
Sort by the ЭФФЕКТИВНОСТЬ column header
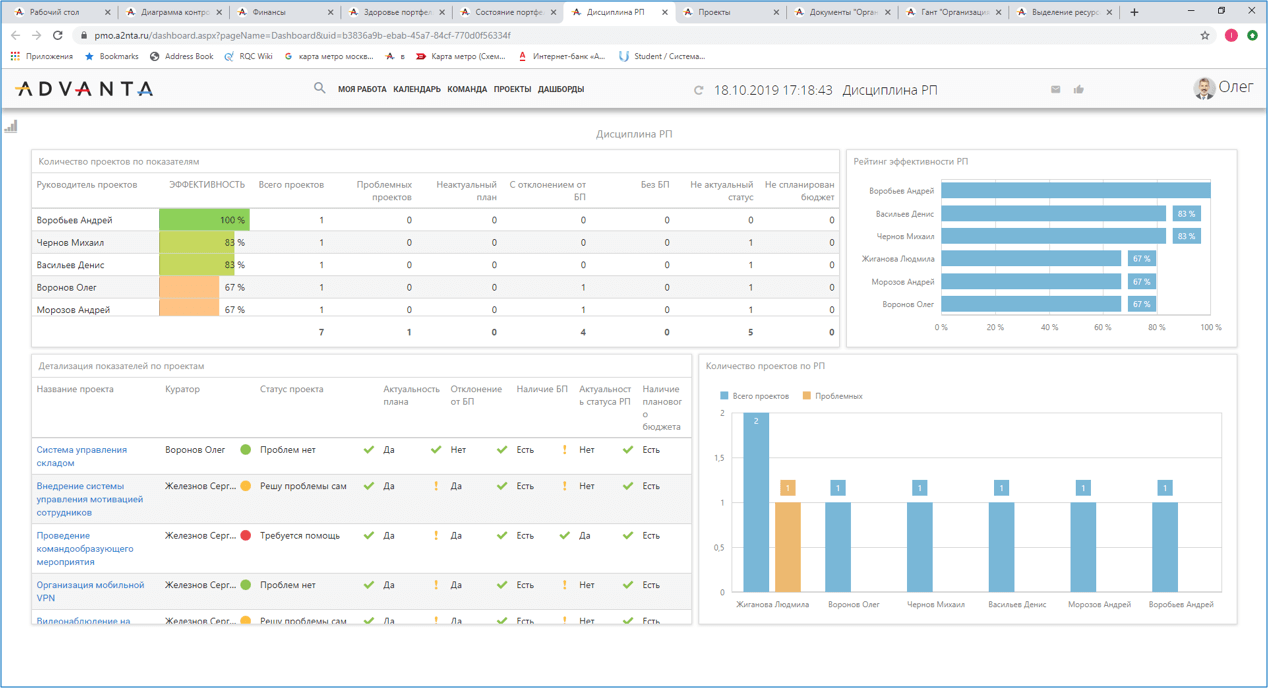click(207, 185)
